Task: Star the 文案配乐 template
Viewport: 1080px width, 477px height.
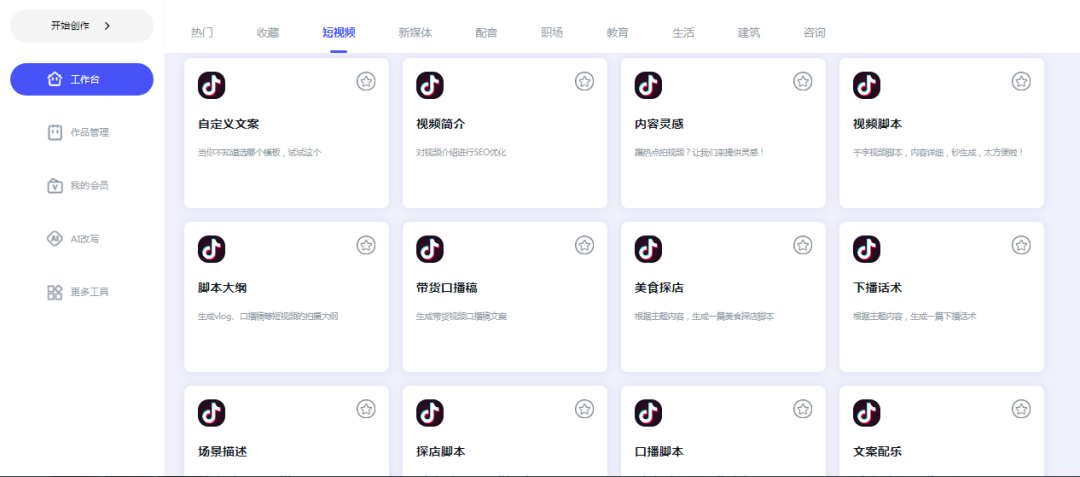Action: [x=1021, y=409]
